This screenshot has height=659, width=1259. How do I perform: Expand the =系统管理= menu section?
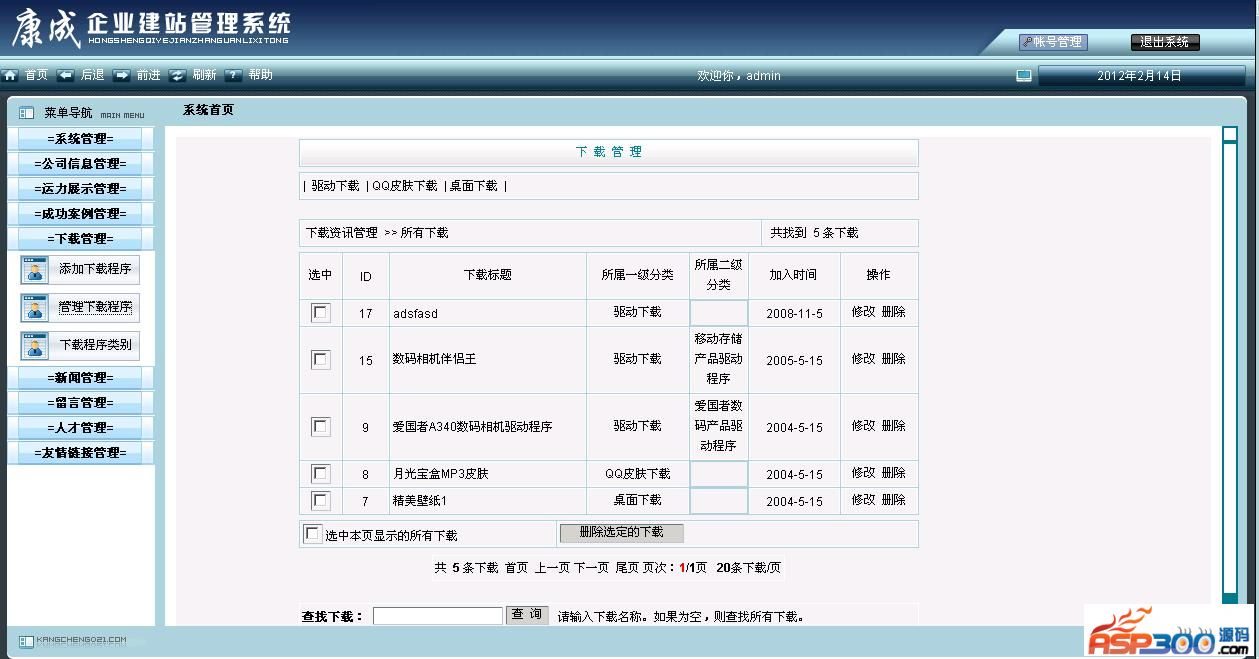[81, 139]
